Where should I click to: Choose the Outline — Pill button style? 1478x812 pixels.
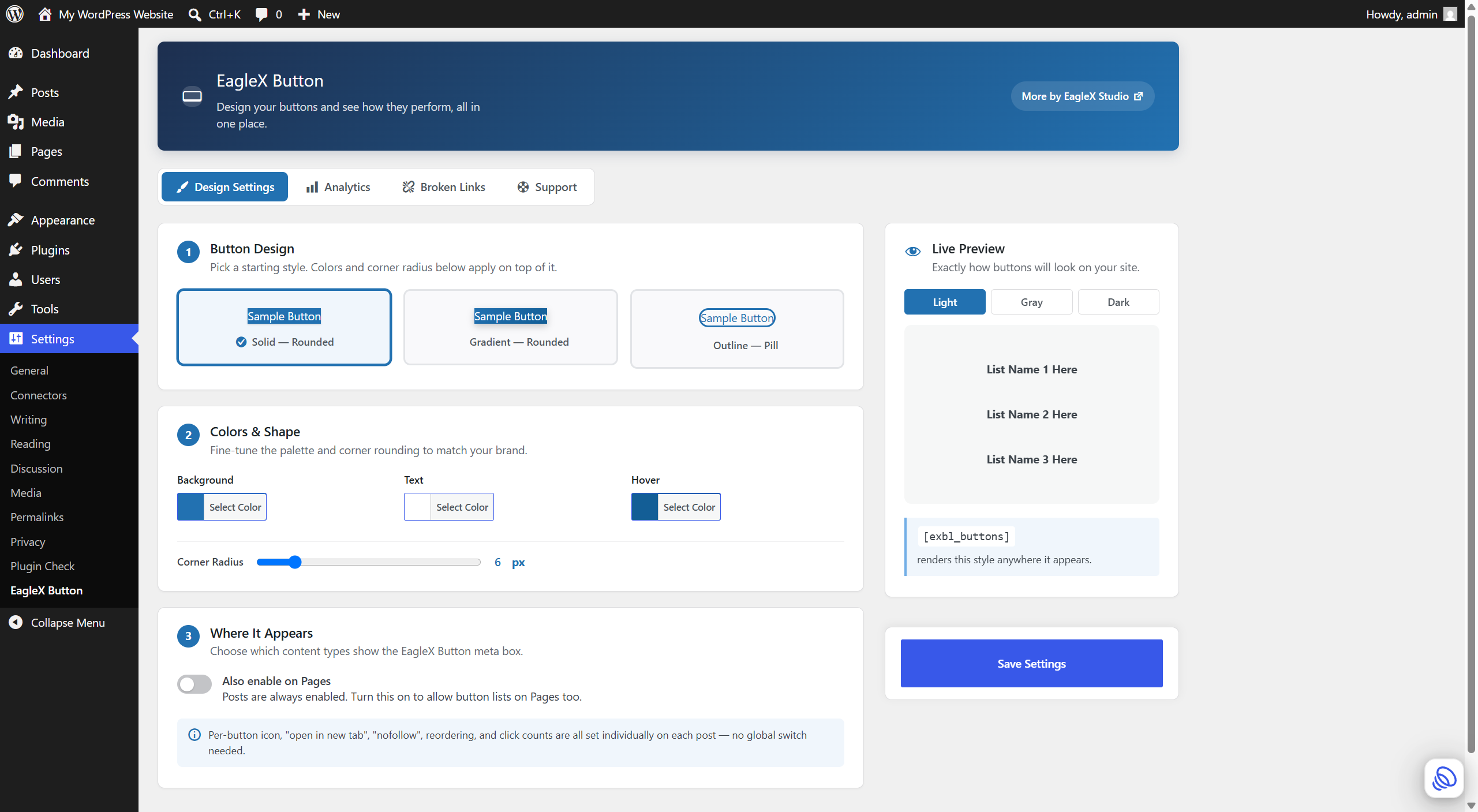(x=737, y=329)
